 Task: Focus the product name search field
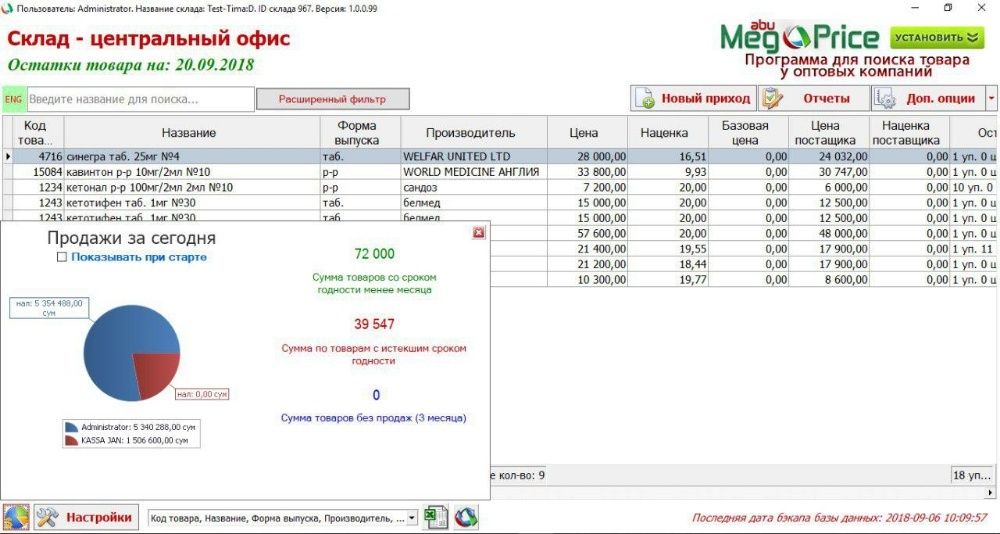pos(140,100)
